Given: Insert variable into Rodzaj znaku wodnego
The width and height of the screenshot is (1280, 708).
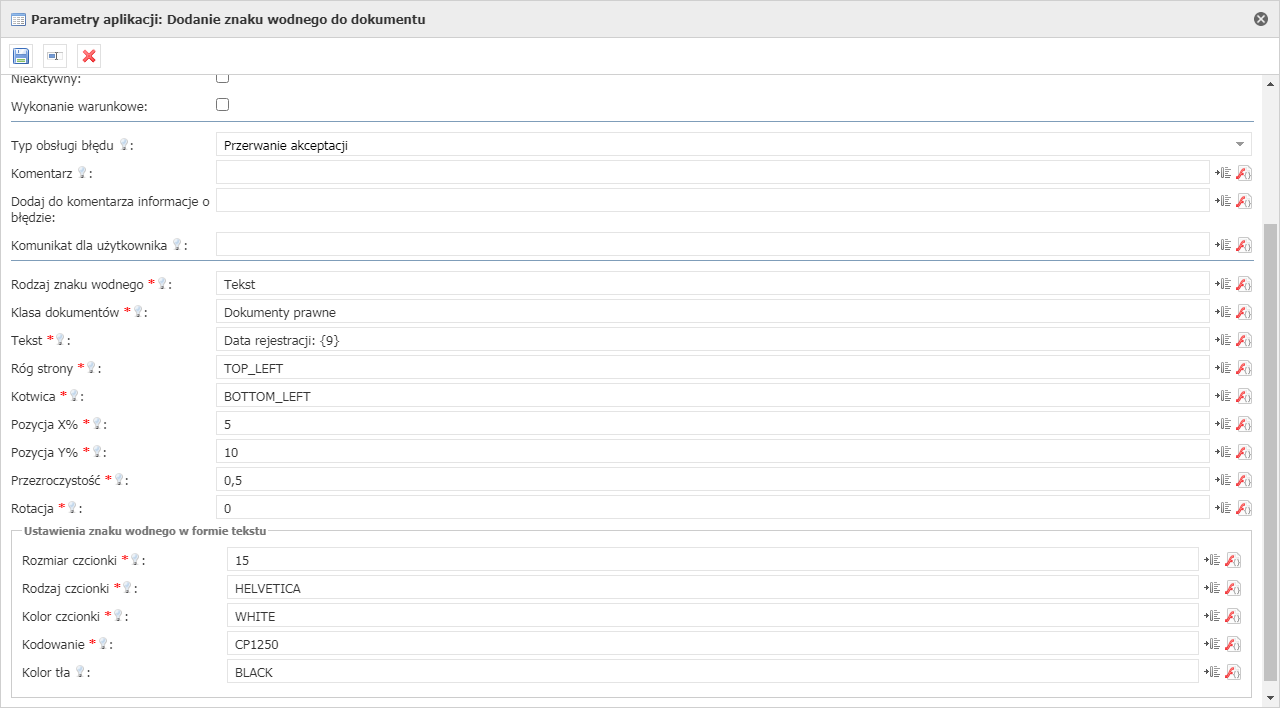Looking at the screenshot, I should (x=1222, y=284).
